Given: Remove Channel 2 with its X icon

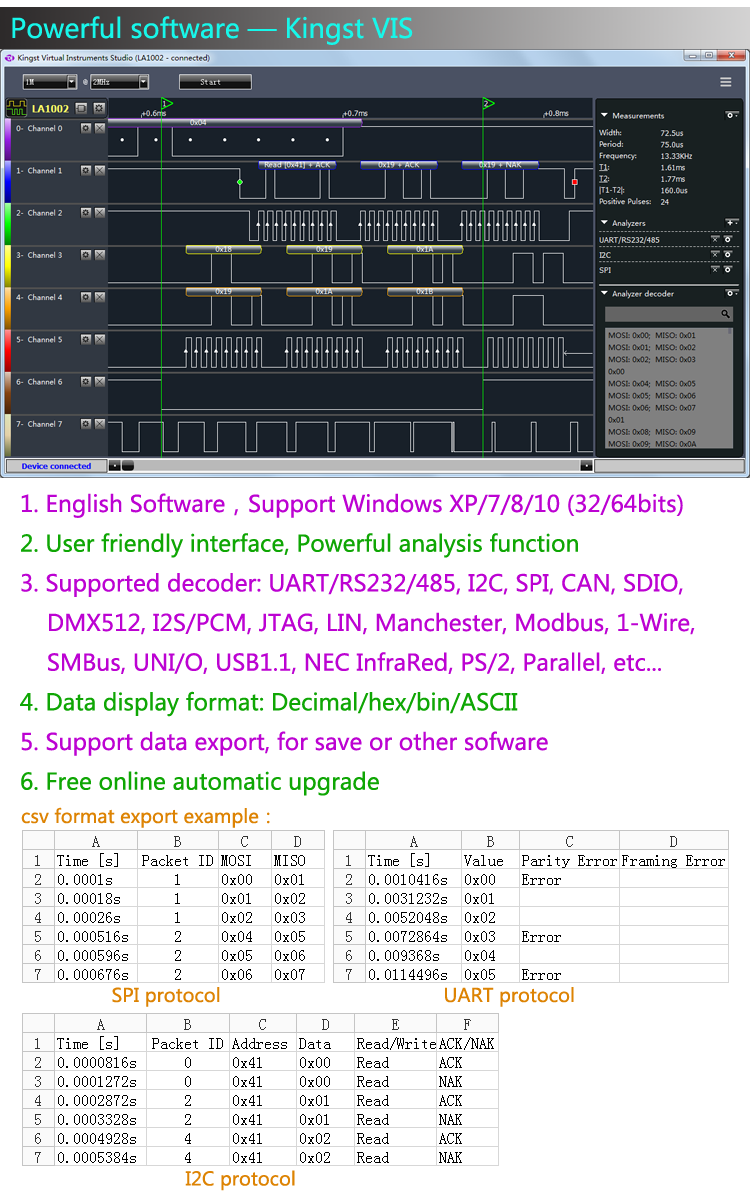Looking at the screenshot, I should (99, 213).
